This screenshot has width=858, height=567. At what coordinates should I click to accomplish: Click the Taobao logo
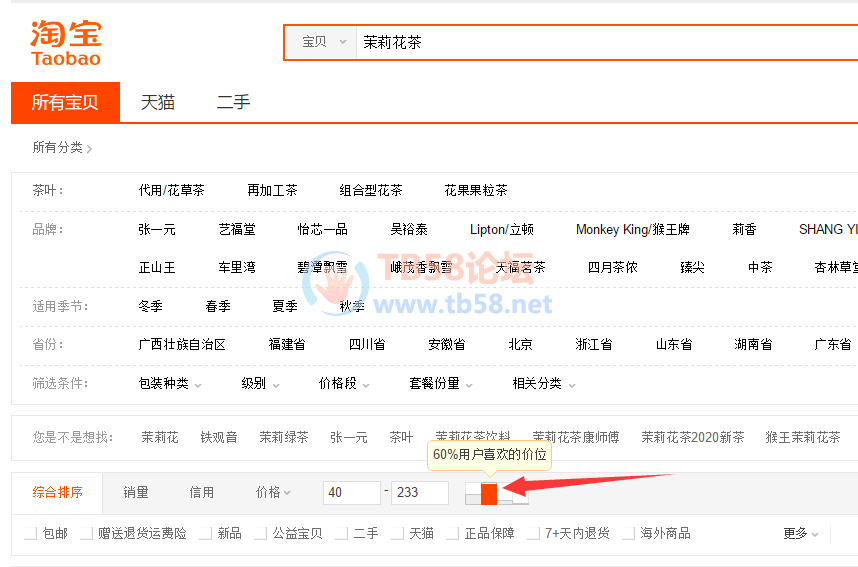tap(66, 43)
